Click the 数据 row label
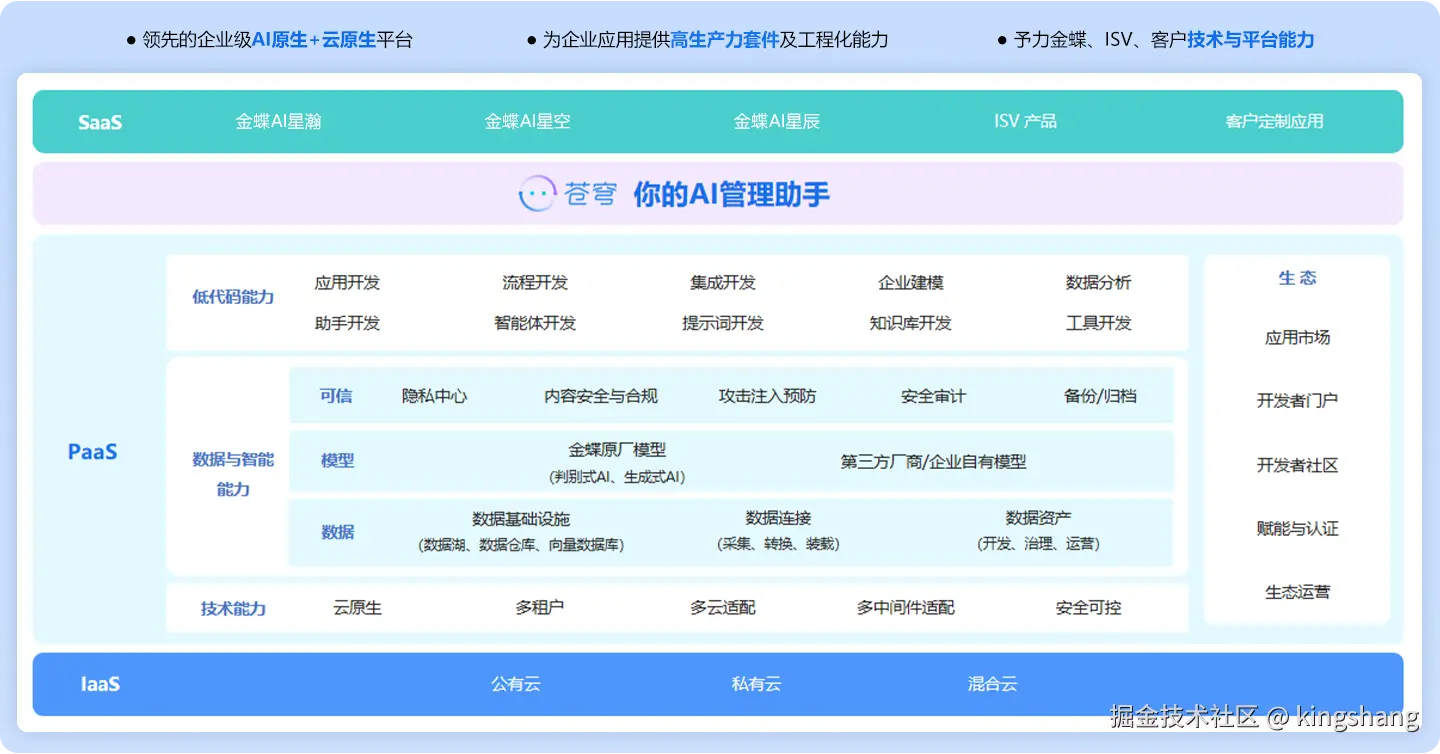 coord(338,532)
